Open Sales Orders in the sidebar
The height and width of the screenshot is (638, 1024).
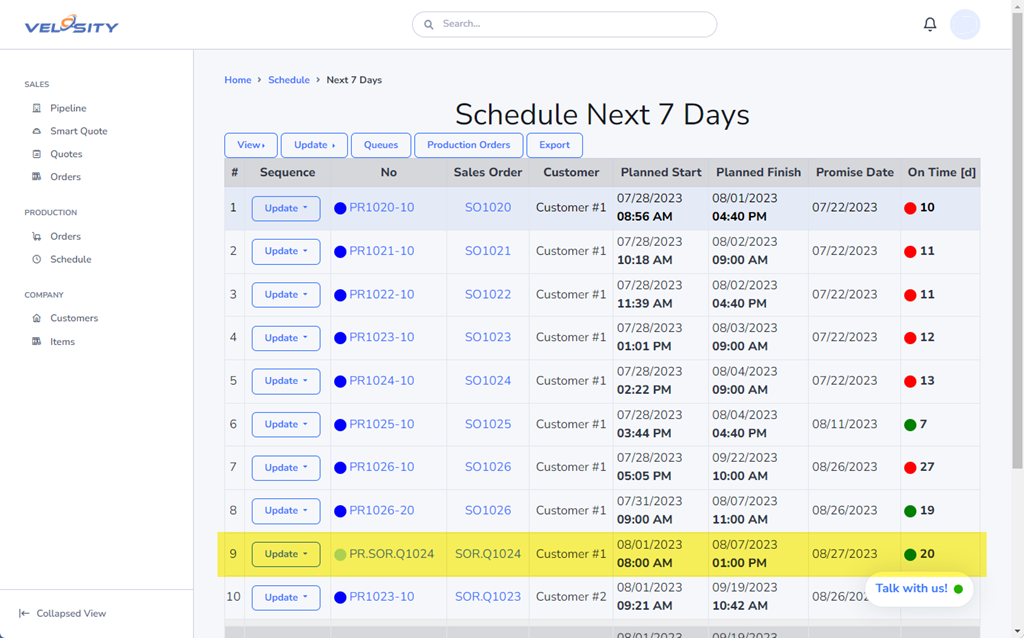coord(65,177)
